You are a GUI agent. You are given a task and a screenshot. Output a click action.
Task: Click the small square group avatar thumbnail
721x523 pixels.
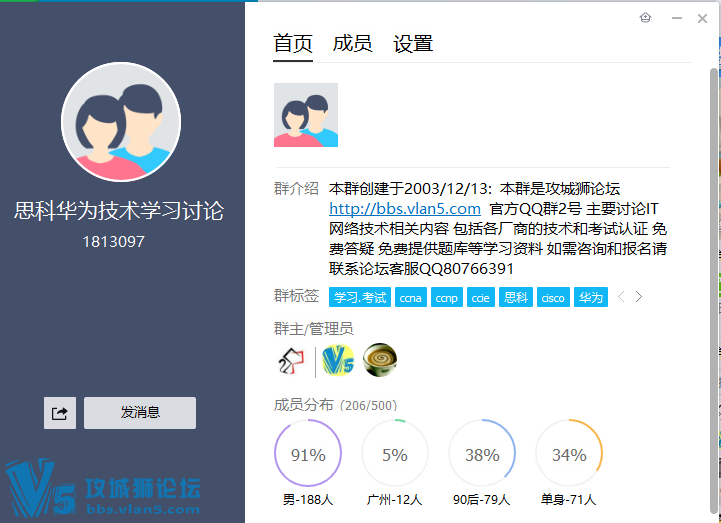click(x=306, y=115)
